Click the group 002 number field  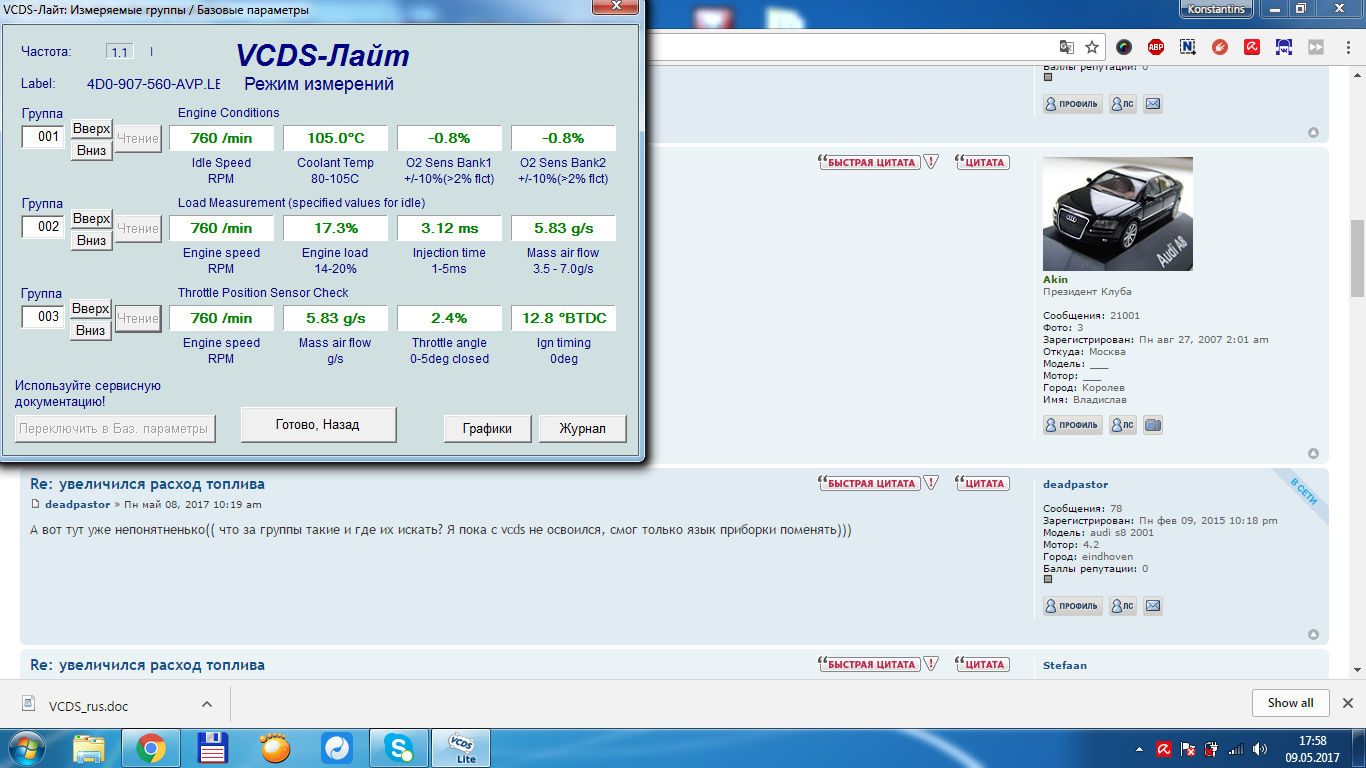[44, 227]
